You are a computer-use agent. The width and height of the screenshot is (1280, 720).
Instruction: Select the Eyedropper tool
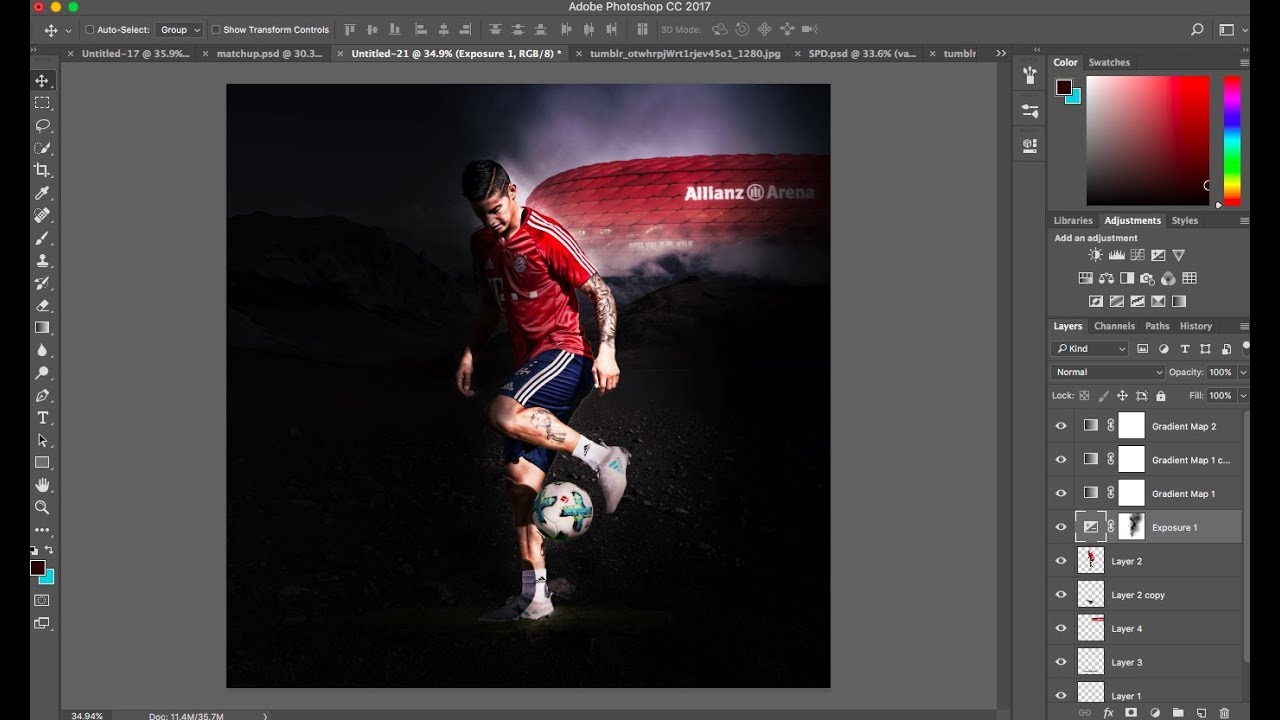click(x=42, y=193)
